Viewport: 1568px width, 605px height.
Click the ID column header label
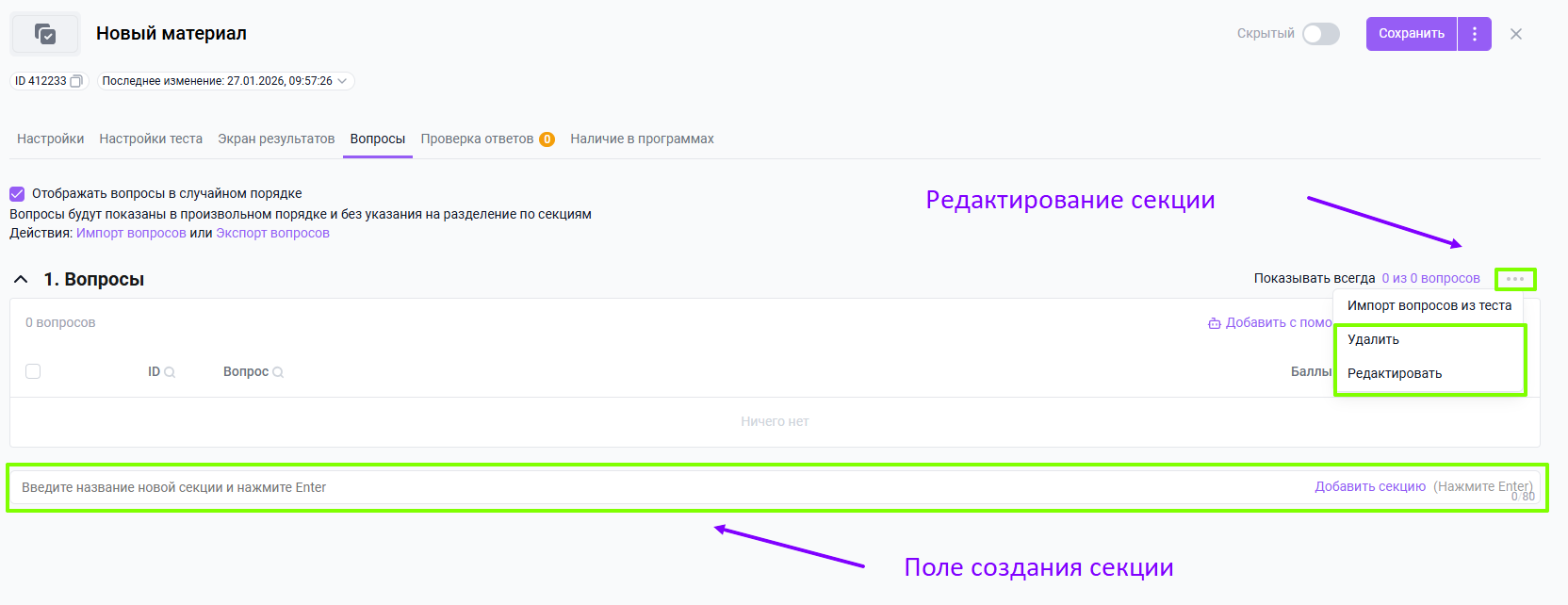click(154, 372)
